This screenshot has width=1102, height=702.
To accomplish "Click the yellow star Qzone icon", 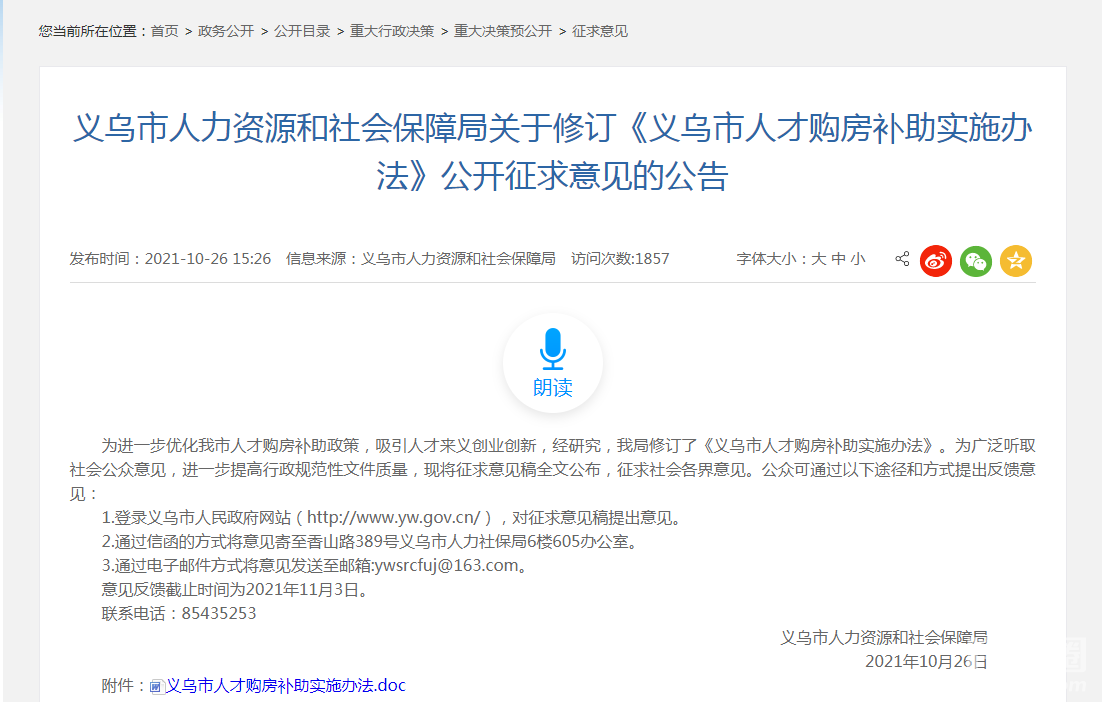I will click(x=1016, y=261).
